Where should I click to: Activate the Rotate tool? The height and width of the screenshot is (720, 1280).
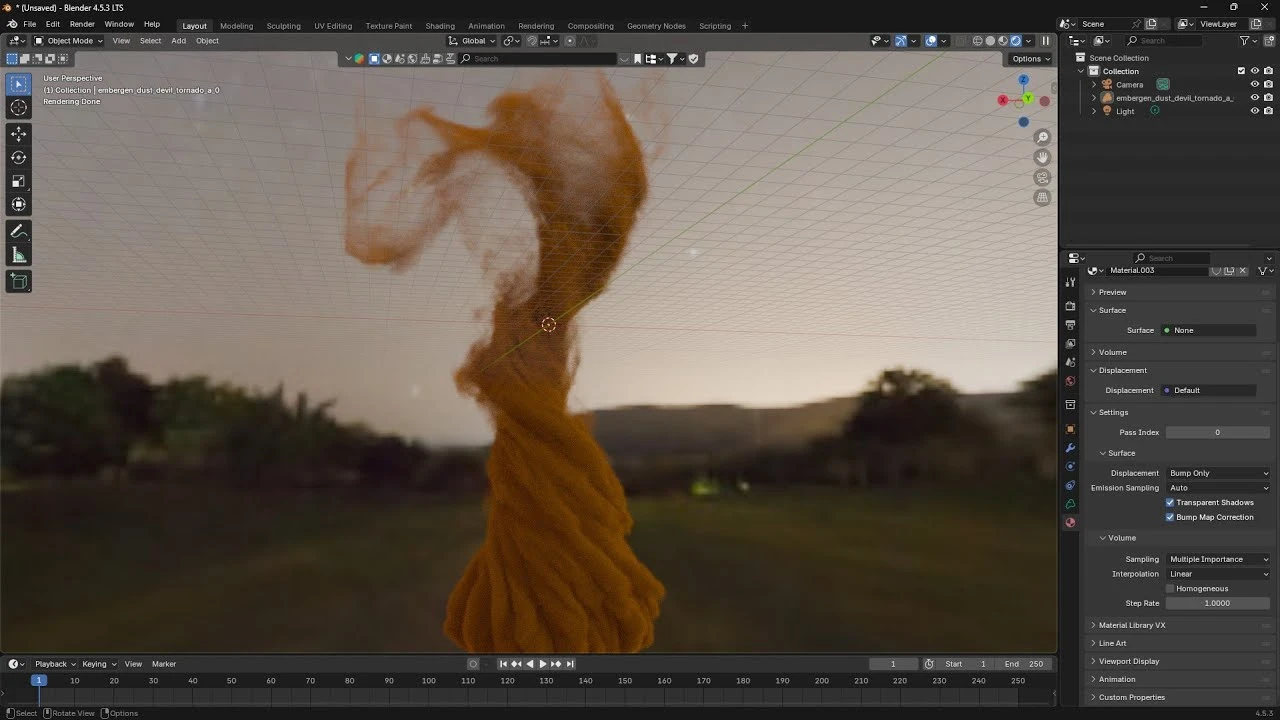pyautogui.click(x=19, y=157)
